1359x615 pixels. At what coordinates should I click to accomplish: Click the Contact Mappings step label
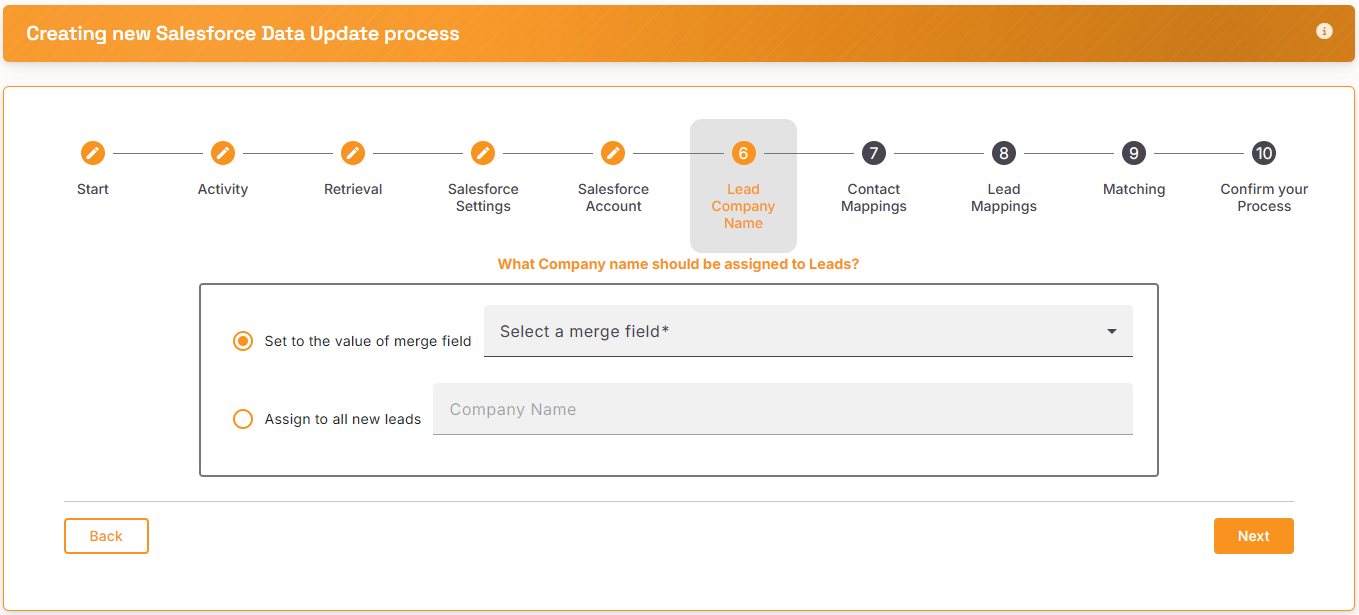(874, 198)
